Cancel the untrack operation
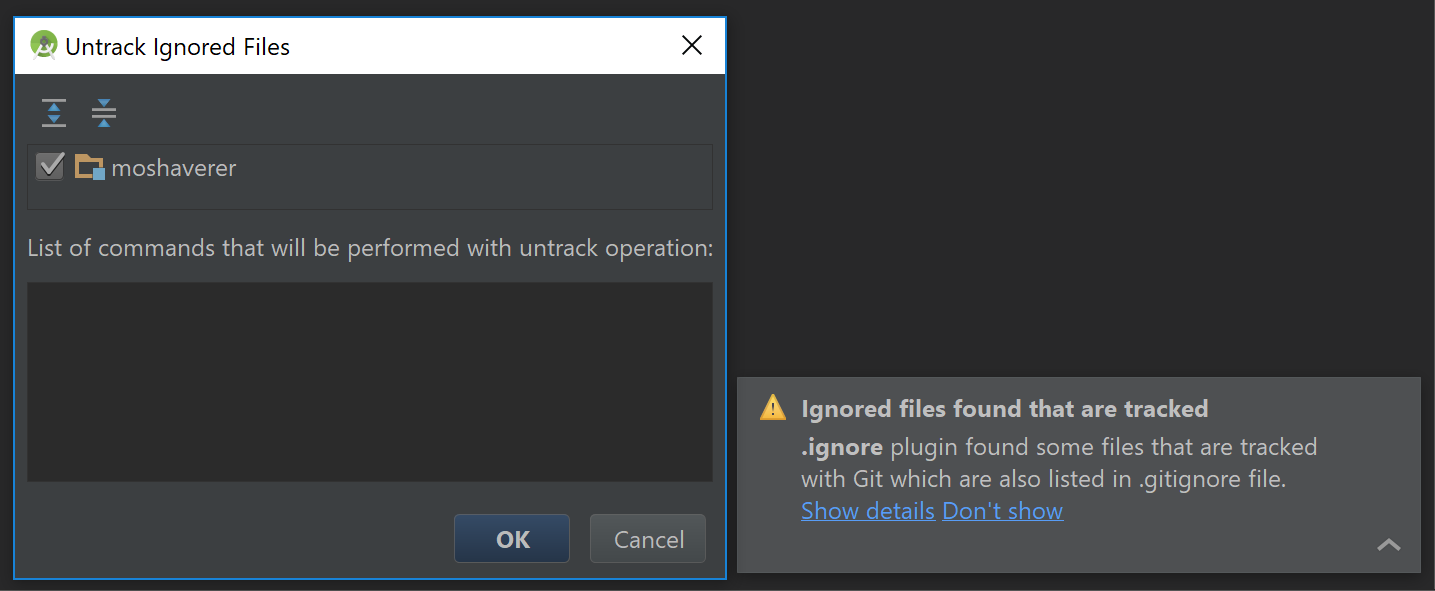The width and height of the screenshot is (1435, 591). (x=647, y=538)
